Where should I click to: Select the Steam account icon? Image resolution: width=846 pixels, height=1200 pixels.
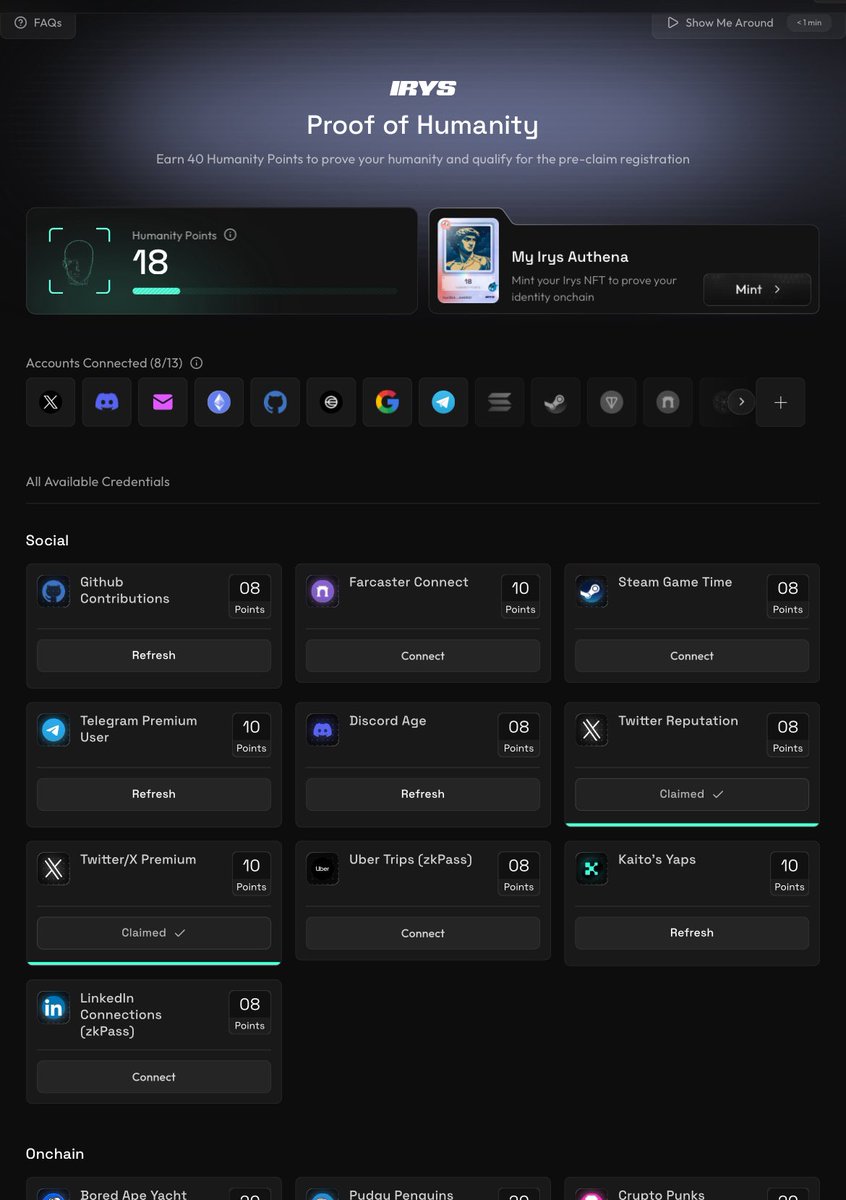coord(555,402)
